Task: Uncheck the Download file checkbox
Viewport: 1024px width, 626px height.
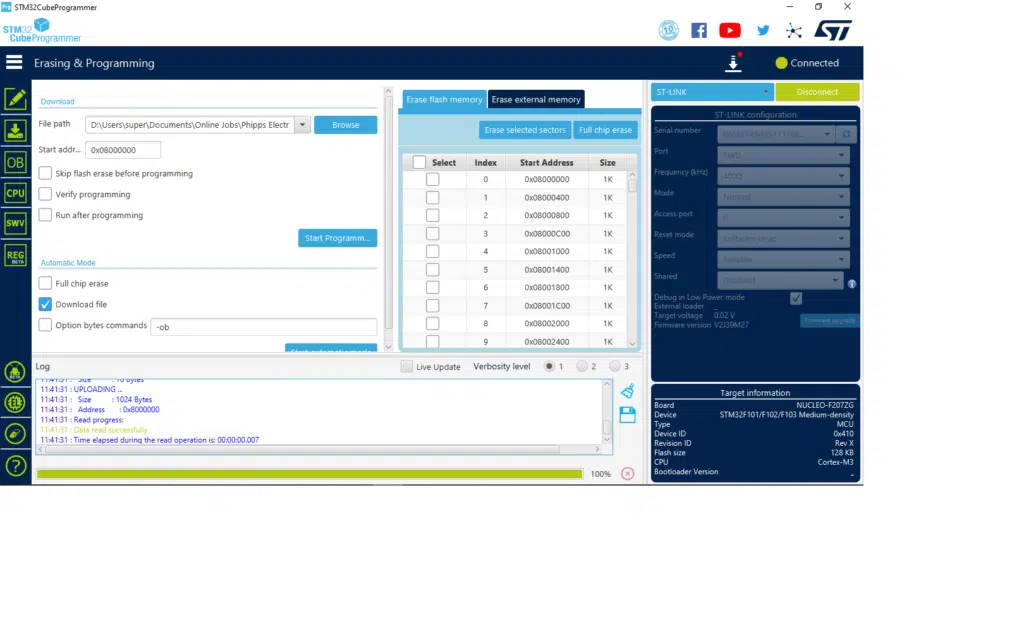Action: click(45, 304)
